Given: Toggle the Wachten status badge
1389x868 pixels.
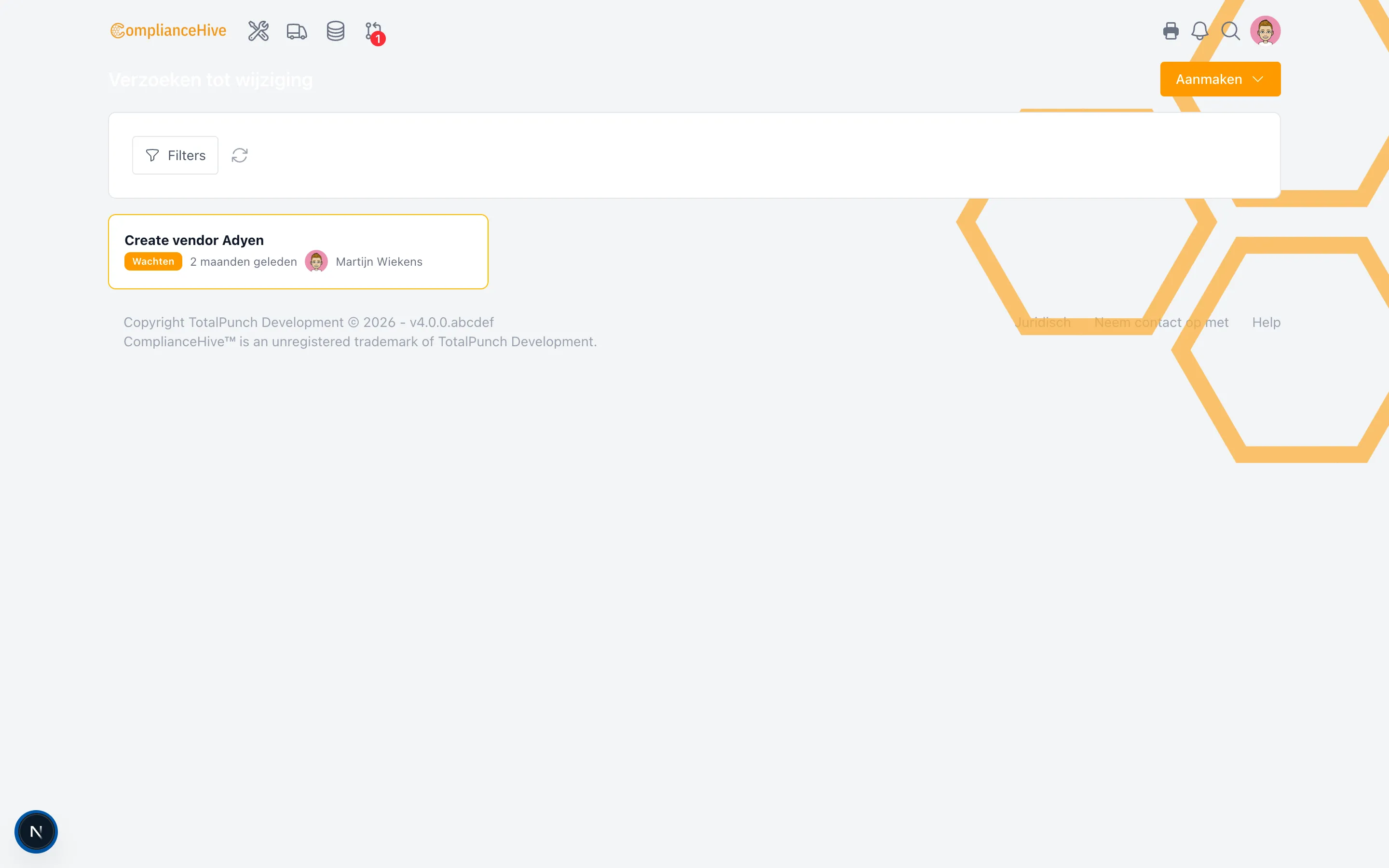Looking at the screenshot, I should pyautogui.click(x=153, y=261).
